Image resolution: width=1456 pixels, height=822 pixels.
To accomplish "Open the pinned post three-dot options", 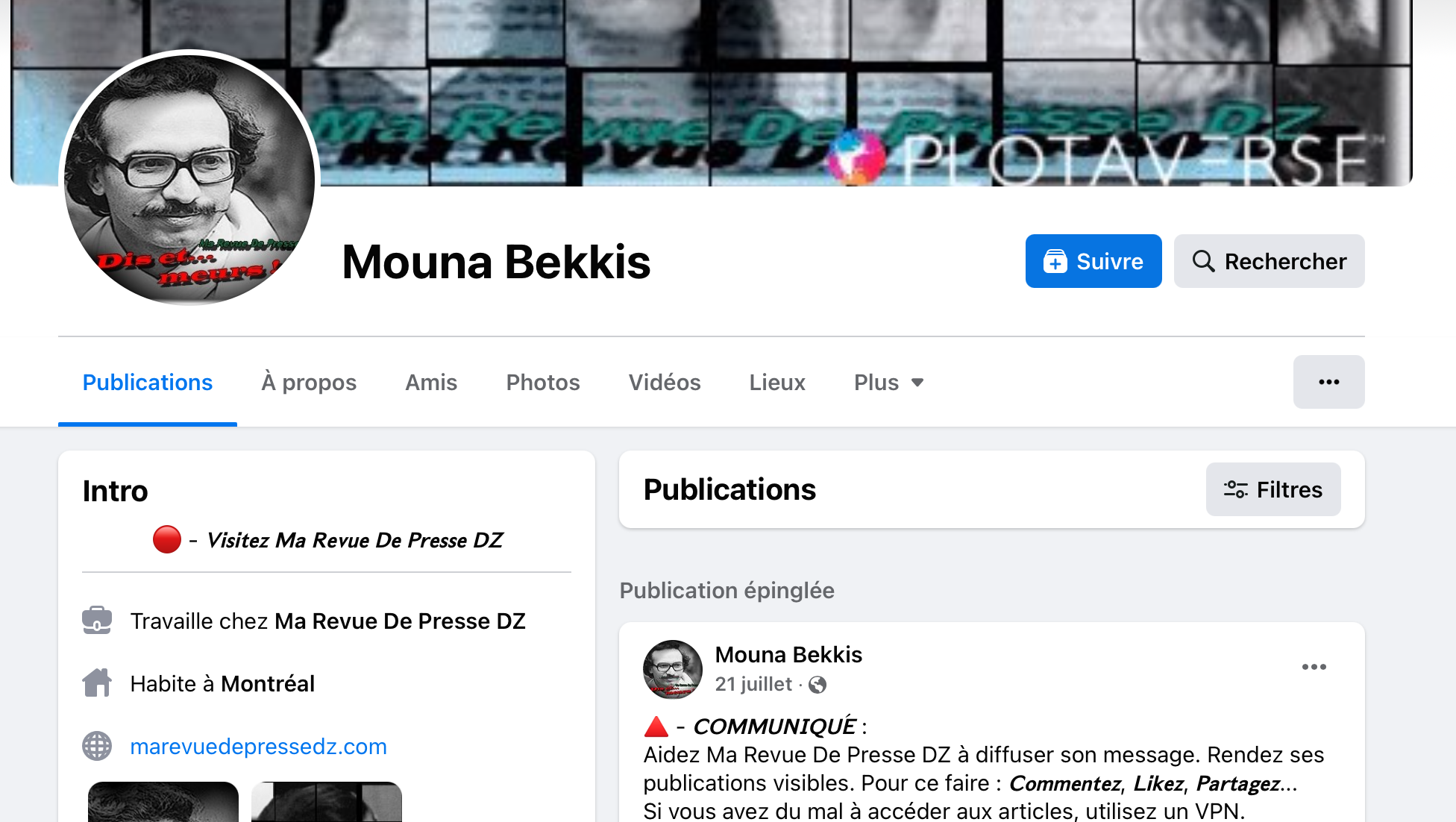I will point(1314,667).
